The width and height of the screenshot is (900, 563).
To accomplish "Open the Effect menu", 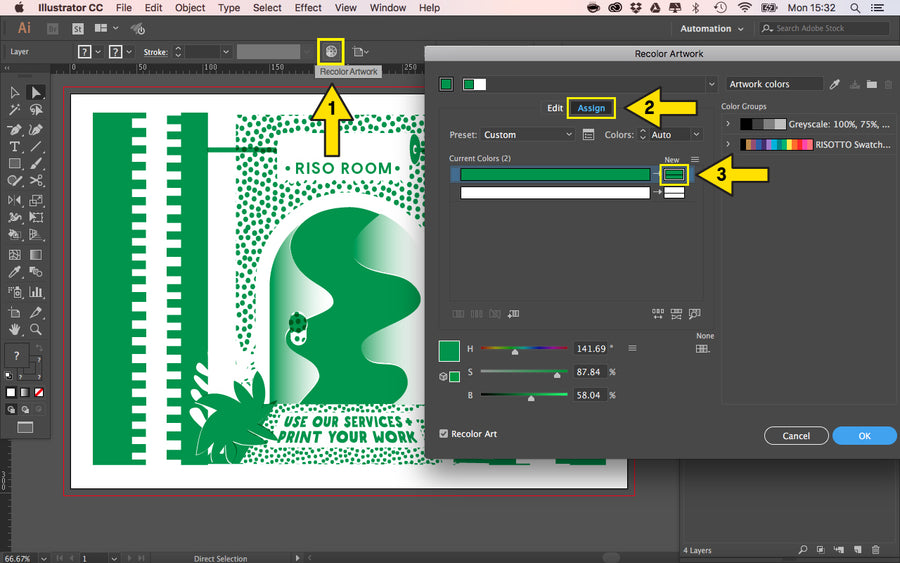I will coord(308,7).
